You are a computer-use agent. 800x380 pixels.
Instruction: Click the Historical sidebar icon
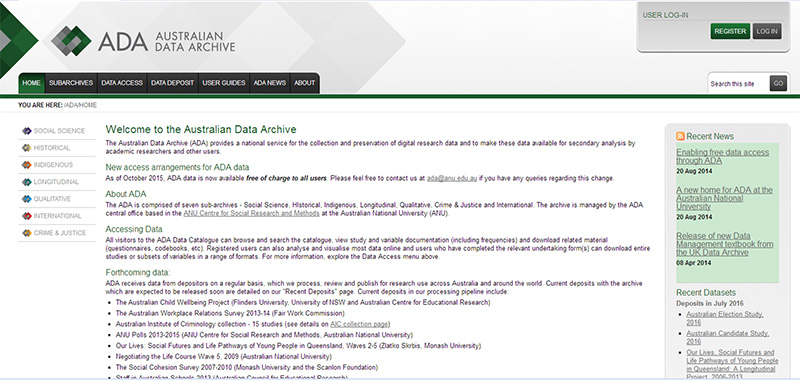27,148
